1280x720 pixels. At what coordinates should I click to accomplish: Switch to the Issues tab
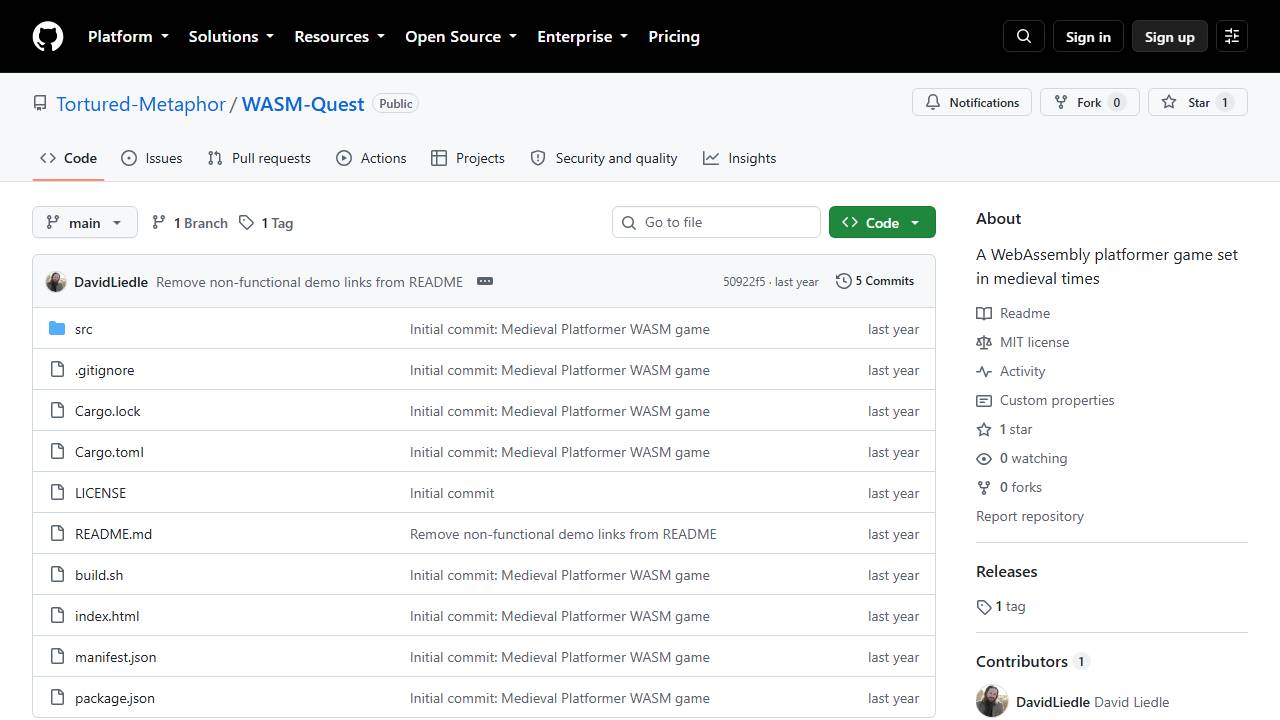pos(152,158)
